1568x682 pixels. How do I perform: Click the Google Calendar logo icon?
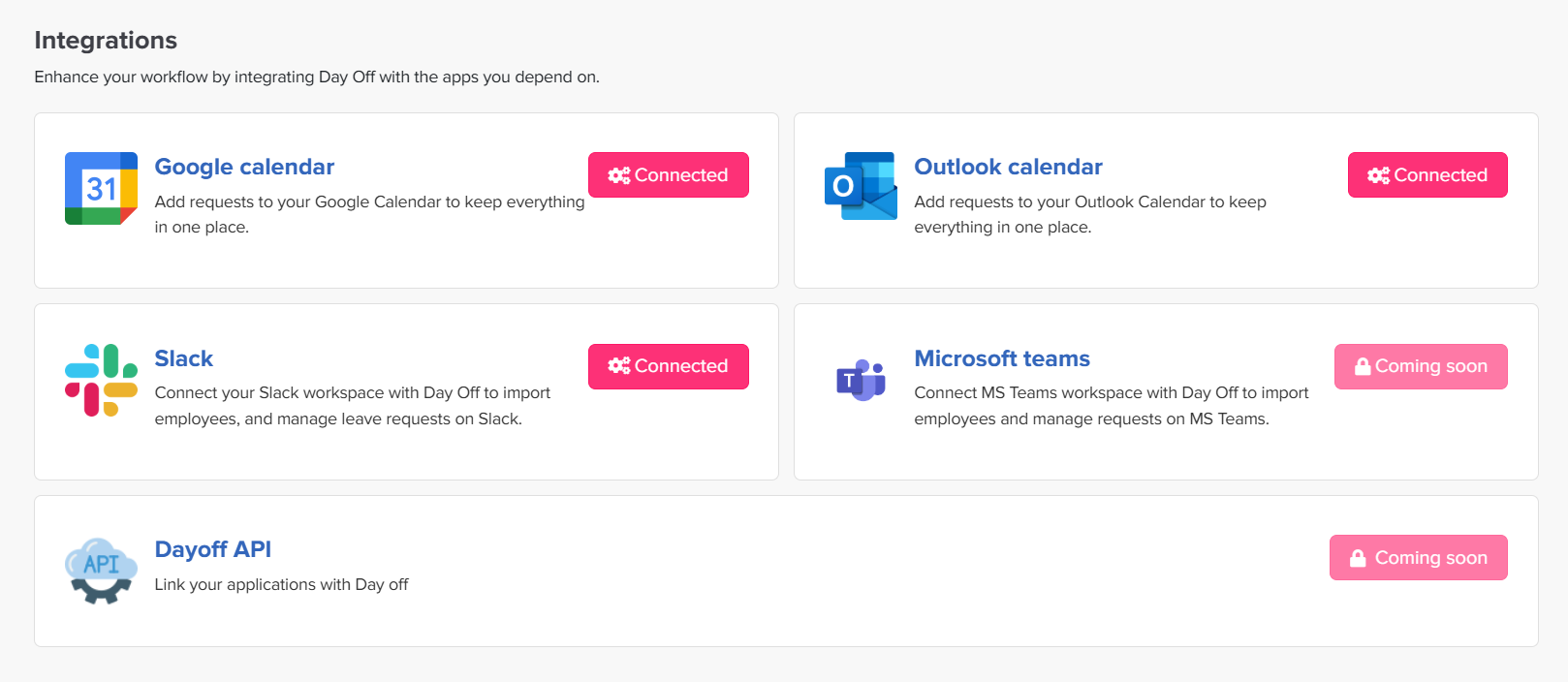point(101,188)
